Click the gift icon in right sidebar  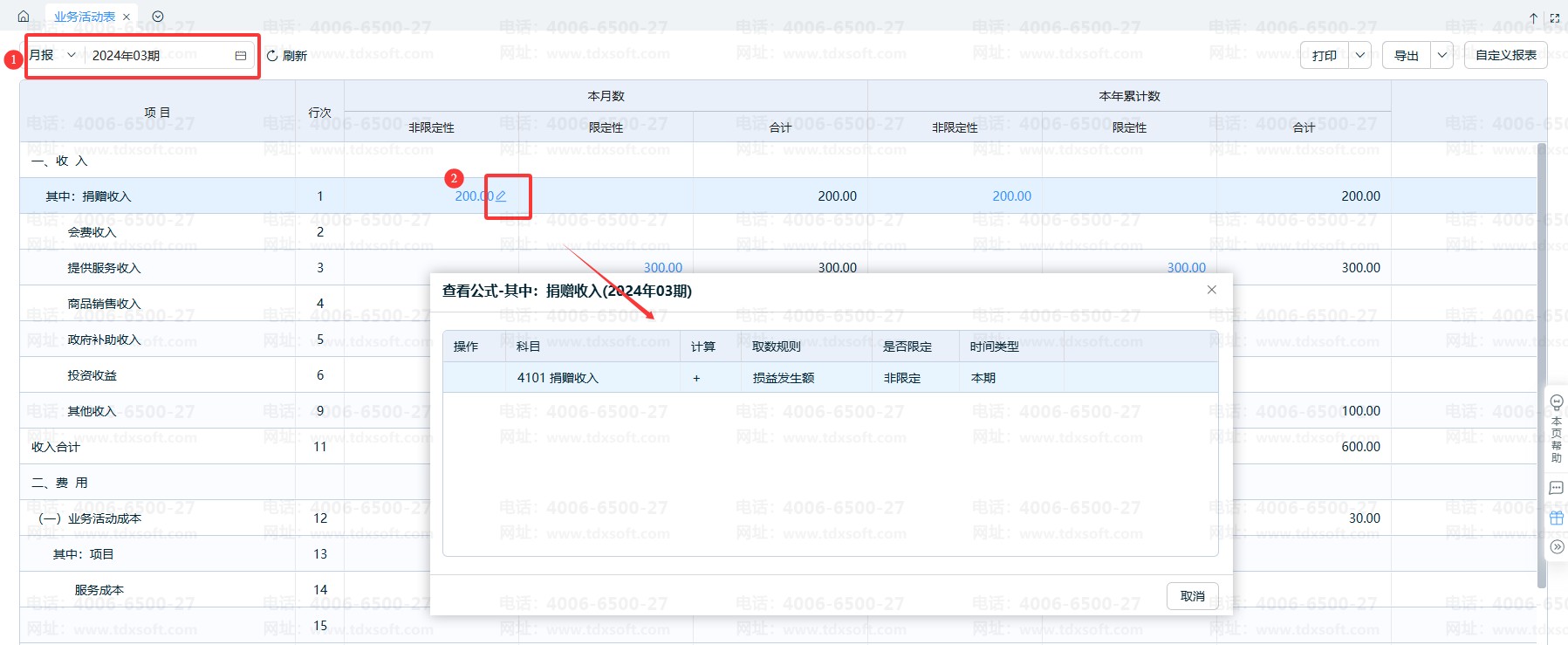coord(1557,518)
